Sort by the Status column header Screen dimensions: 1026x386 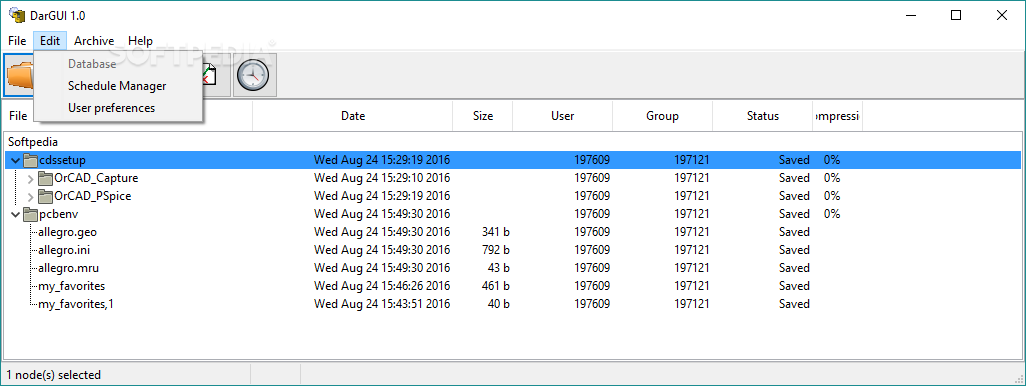(x=763, y=116)
